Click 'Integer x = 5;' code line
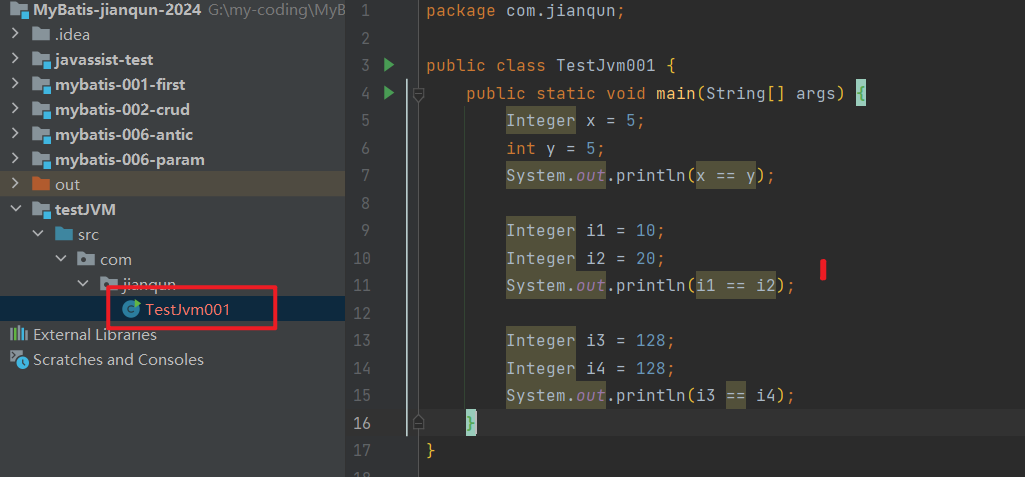Screen dimensions: 1025x477 coord(575,121)
